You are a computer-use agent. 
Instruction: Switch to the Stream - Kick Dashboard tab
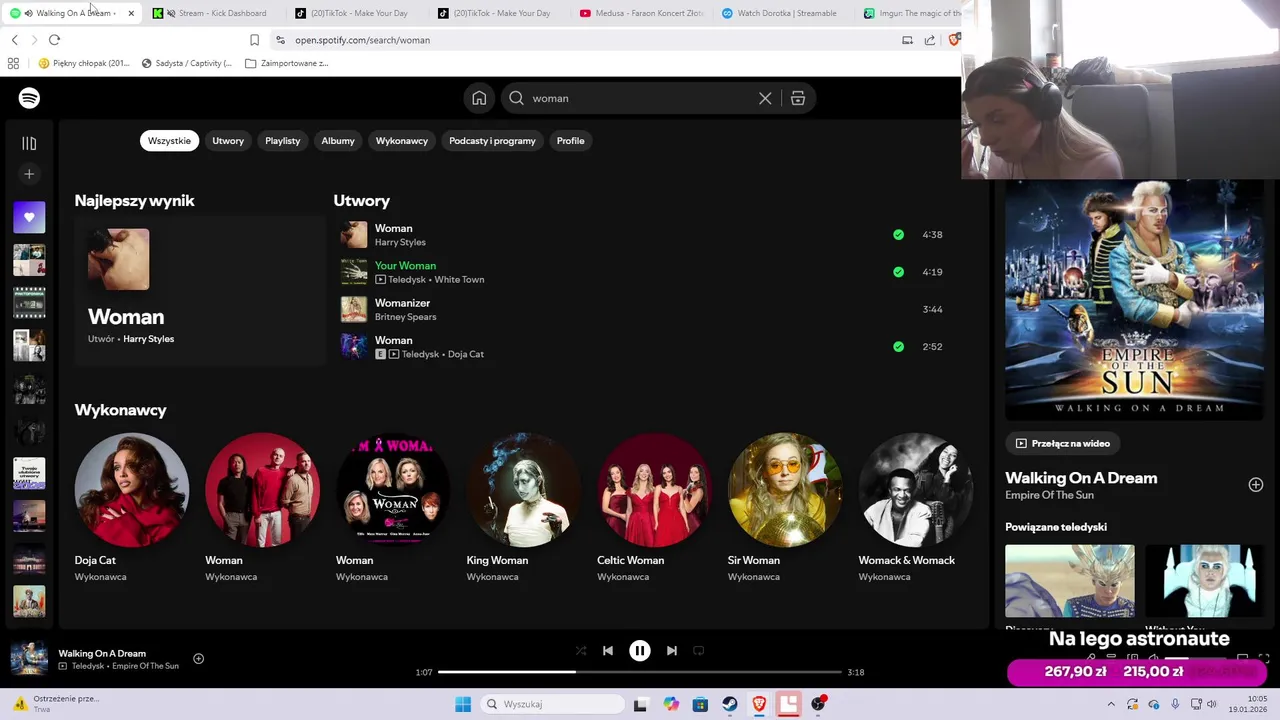pos(214,13)
